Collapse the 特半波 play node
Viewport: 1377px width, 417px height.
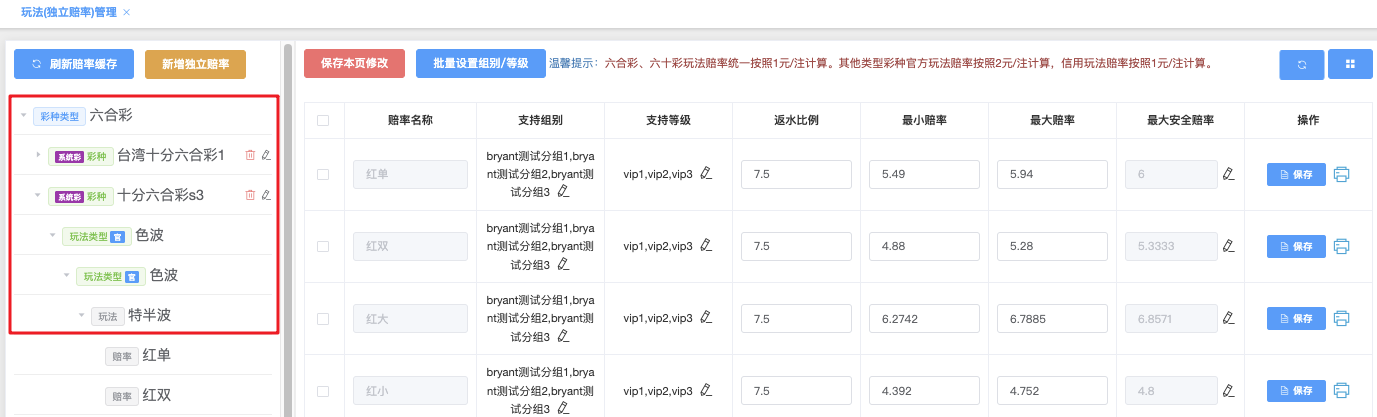click(x=81, y=315)
